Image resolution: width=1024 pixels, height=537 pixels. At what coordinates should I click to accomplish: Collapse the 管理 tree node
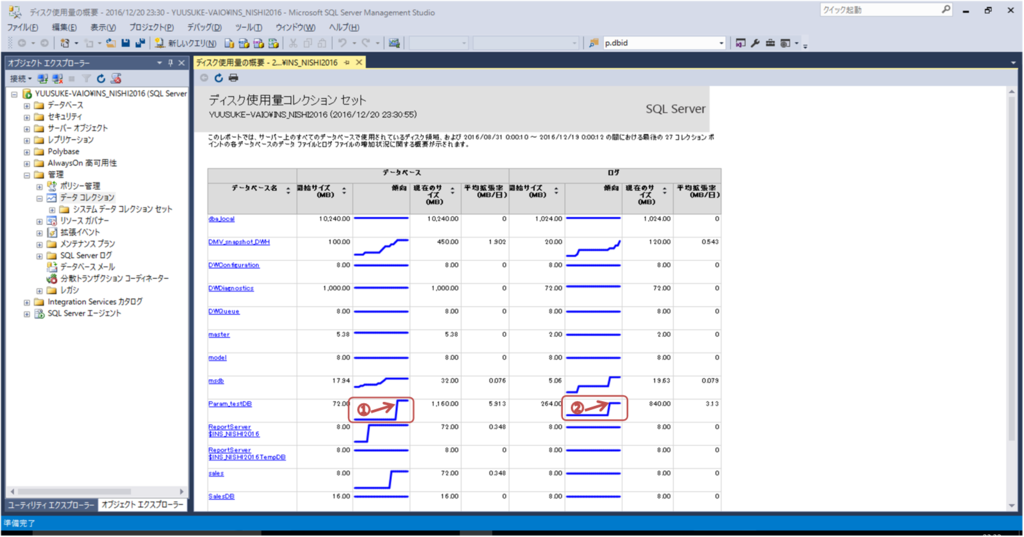27,175
